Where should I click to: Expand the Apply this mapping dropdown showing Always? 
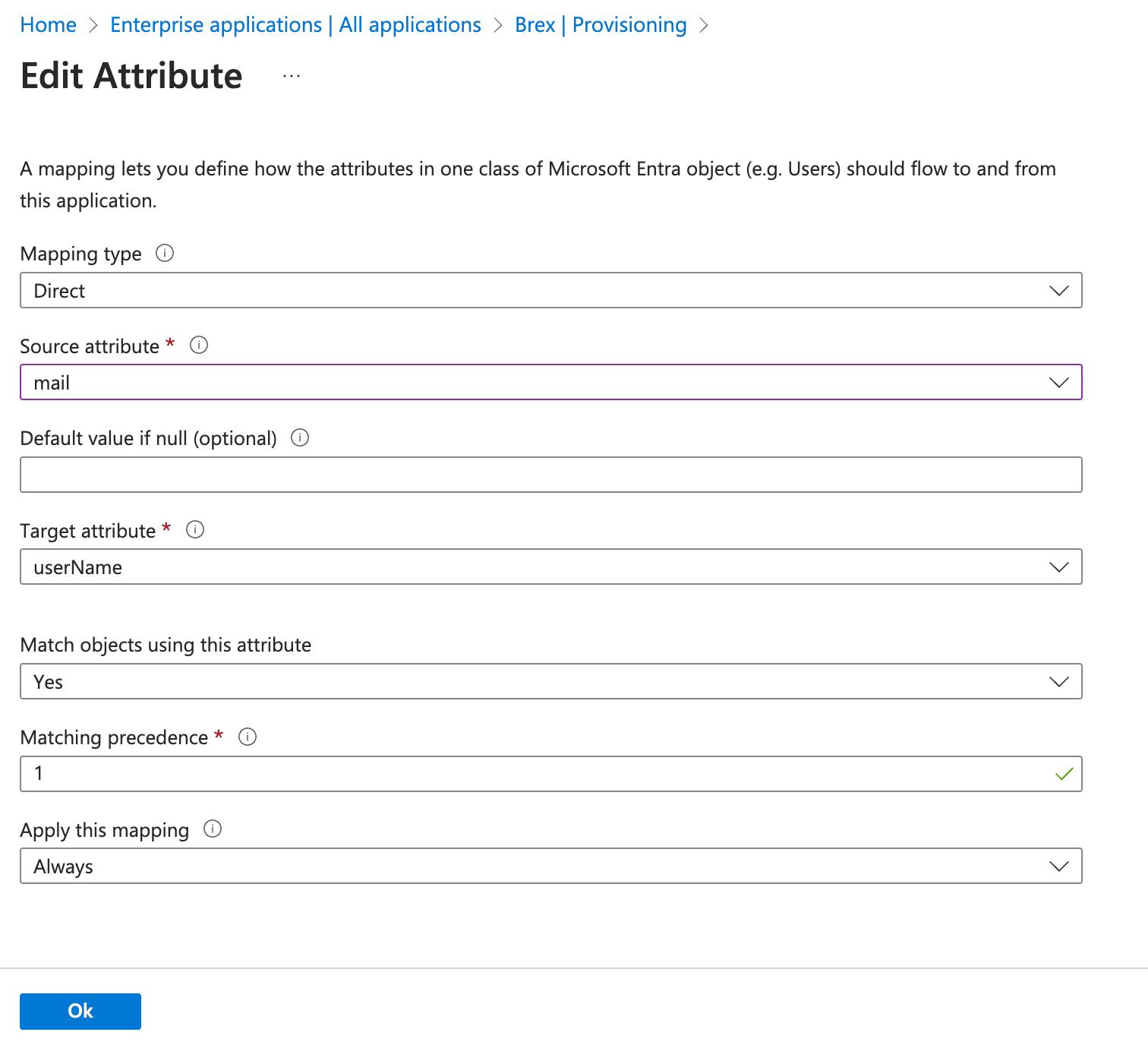point(1060,866)
